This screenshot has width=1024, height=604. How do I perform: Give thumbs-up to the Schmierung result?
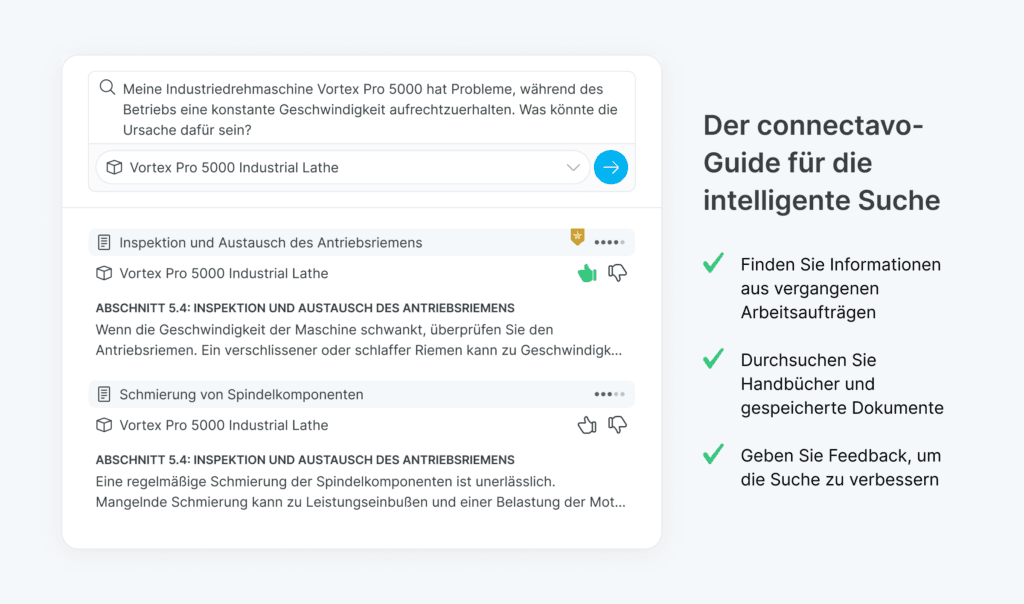[x=587, y=425]
